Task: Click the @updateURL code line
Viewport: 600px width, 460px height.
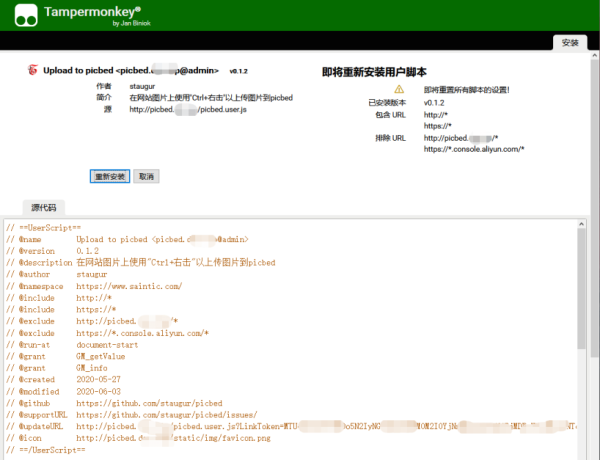Action: click(292, 426)
